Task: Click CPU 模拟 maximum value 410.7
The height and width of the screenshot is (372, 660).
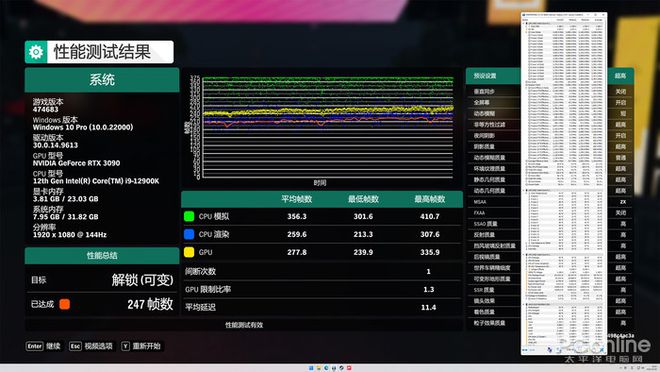Action: pyautogui.click(x=430, y=216)
